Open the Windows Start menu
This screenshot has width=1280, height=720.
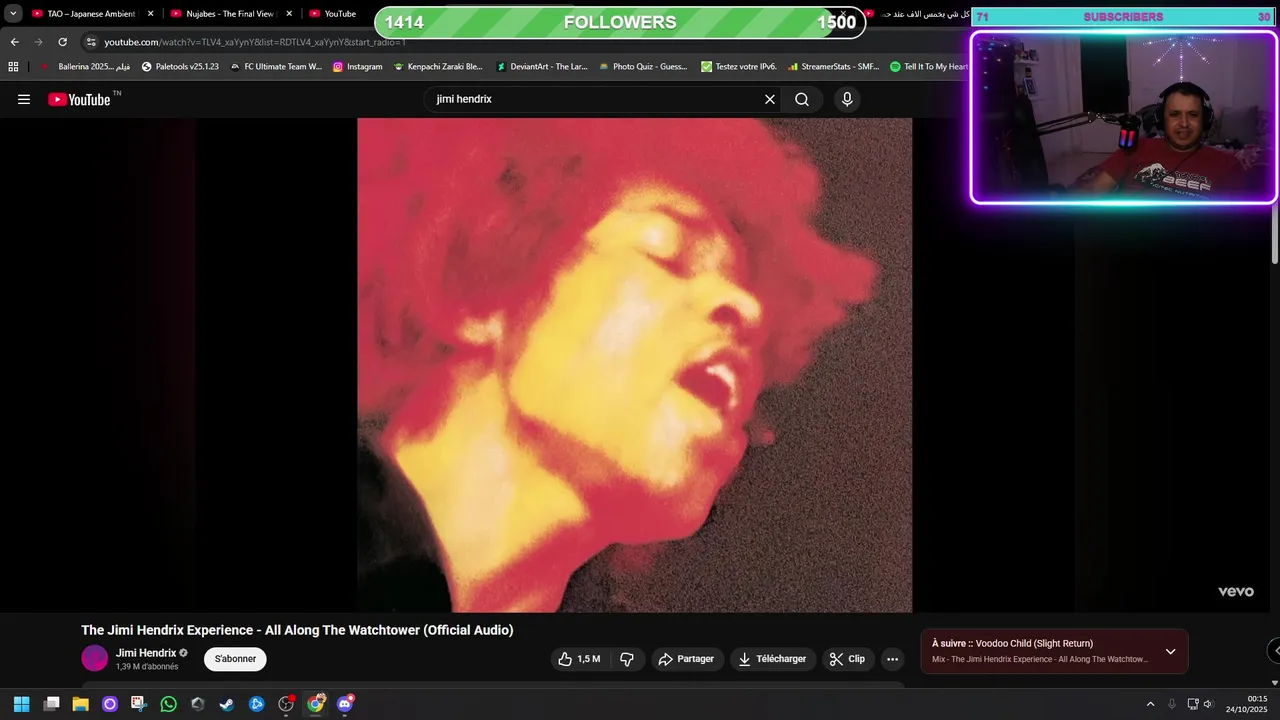[x=22, y=704]
